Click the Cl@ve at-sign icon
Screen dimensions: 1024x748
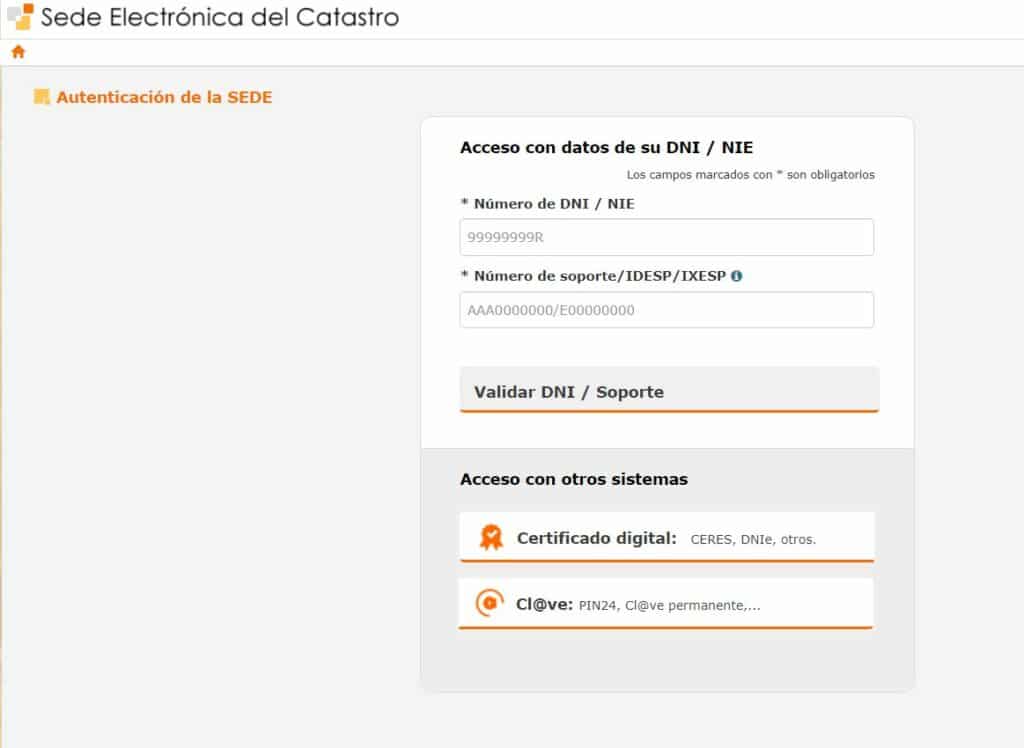(x=490, y=603)
